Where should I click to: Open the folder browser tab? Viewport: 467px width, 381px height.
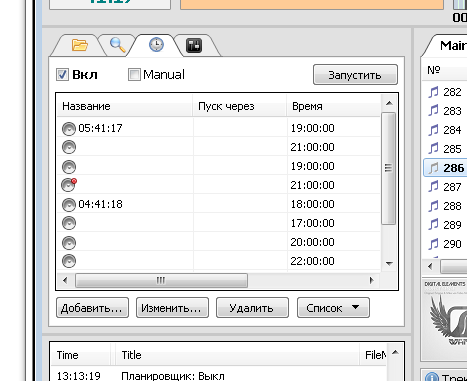[x=79, y=45]
